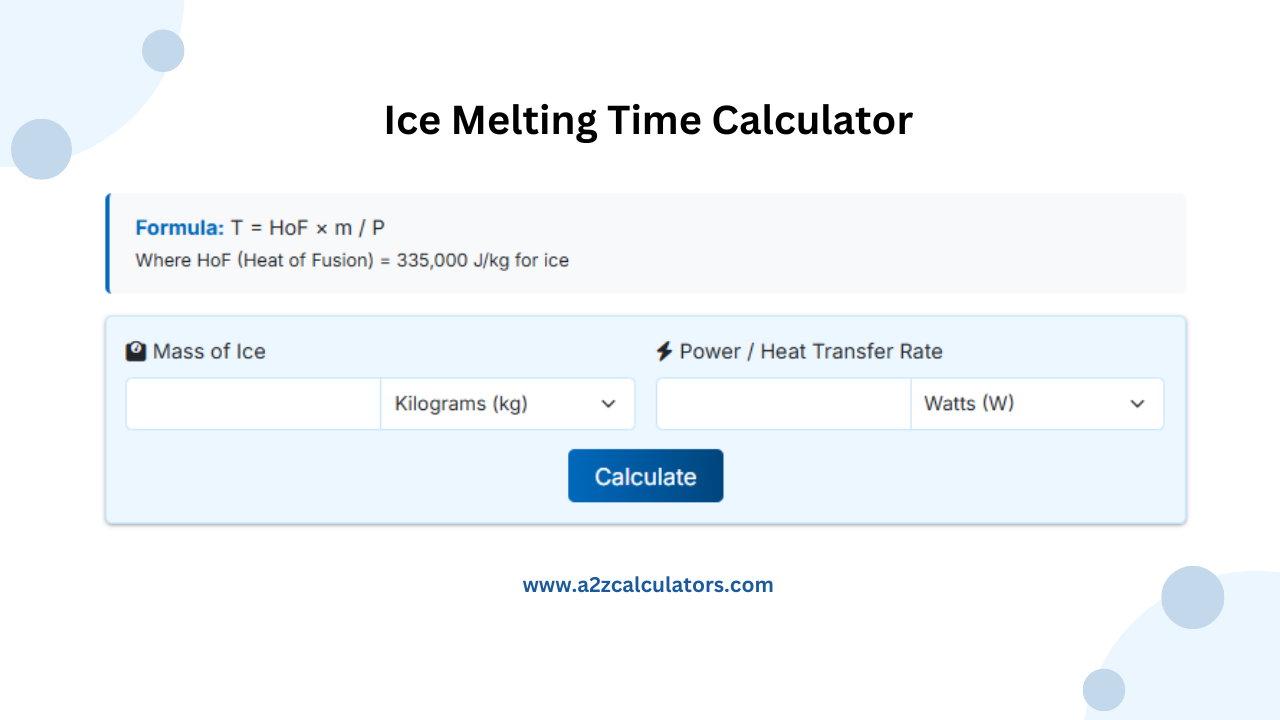This screenshot has height=720, width=1280.
Task: Click the large decorative circle top-left corner
Action: point(40,150)
